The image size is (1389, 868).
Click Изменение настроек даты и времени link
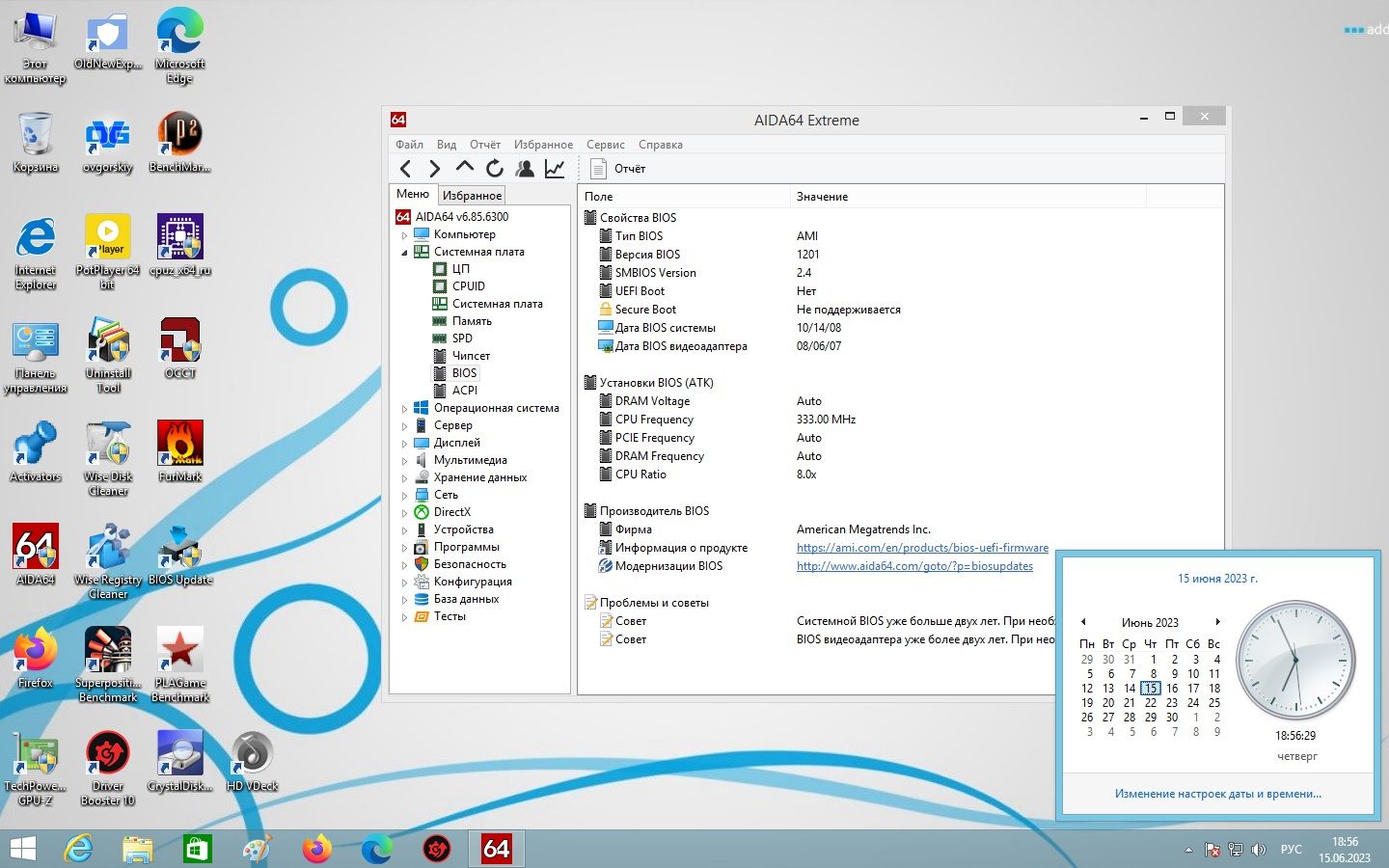[1217, 794]
